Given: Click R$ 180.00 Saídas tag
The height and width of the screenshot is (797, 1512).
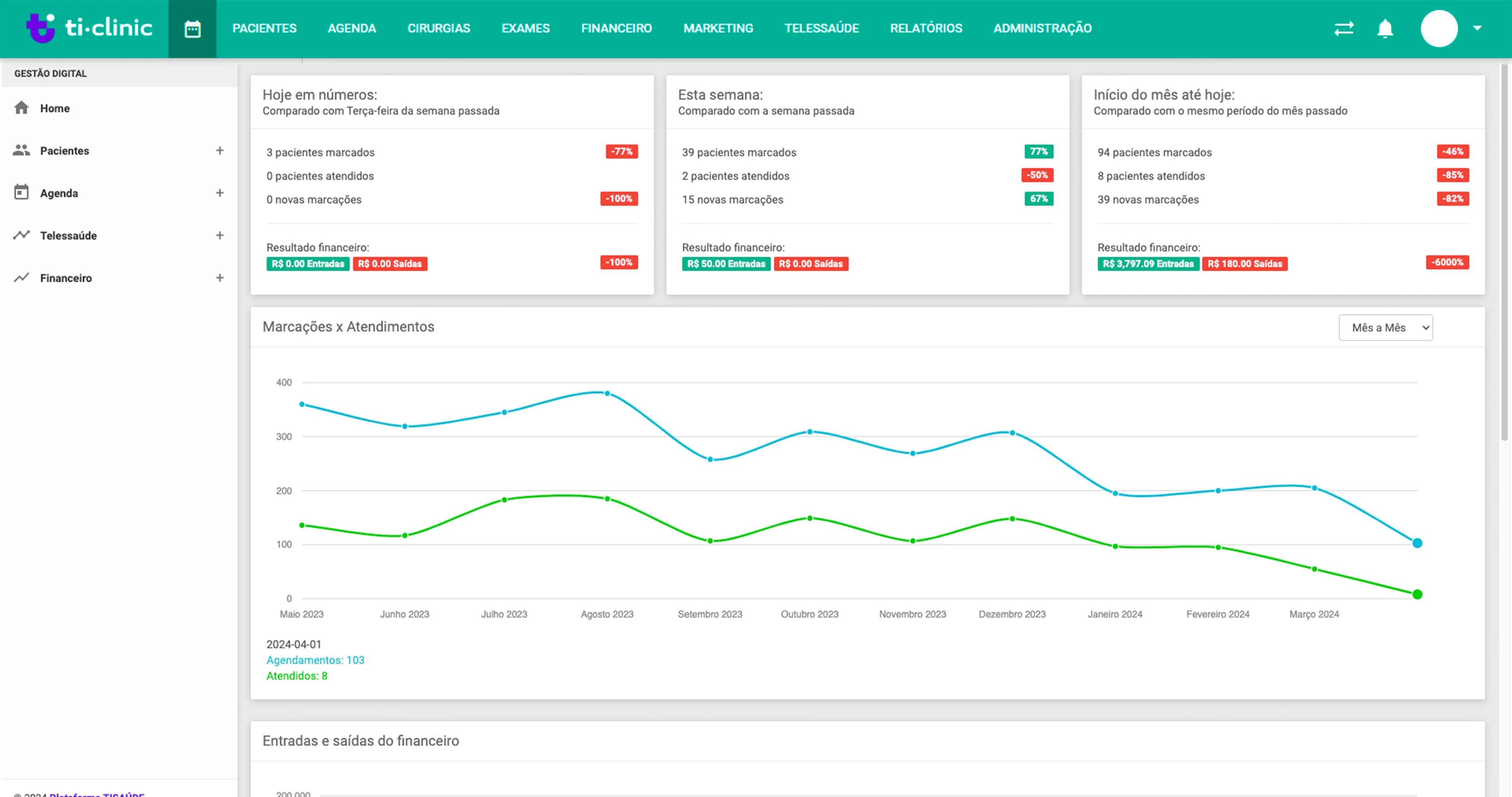Looking at the screenshot, I should (x=1244, y=264).
